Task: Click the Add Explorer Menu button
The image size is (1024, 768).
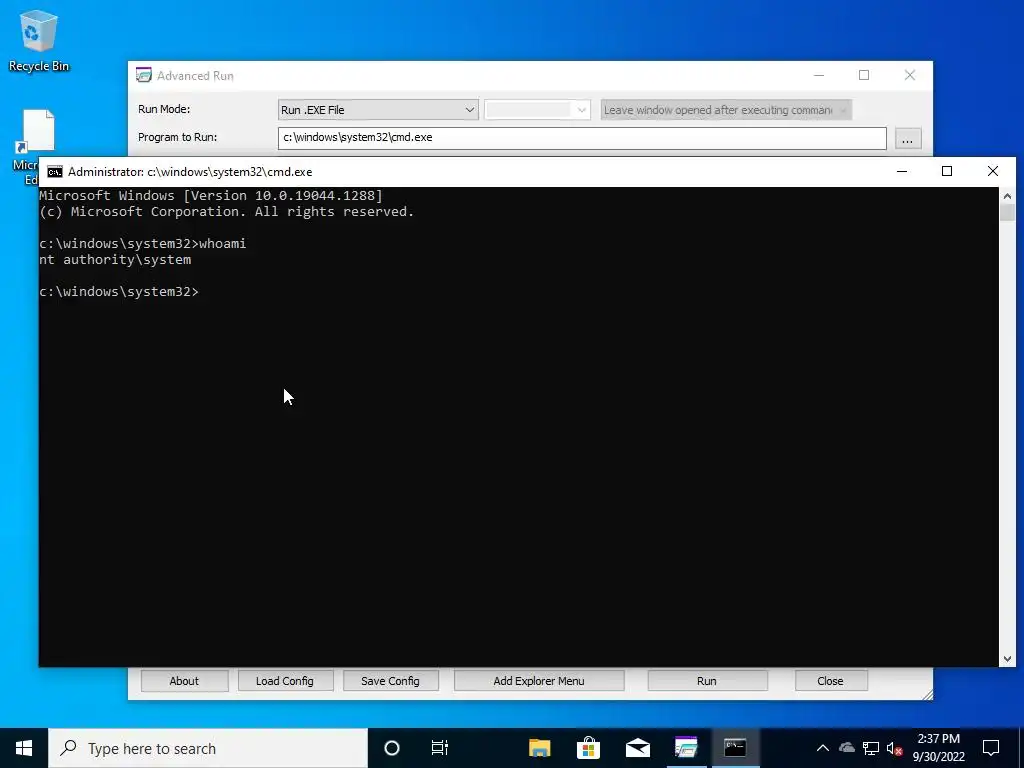Action: click(x=539, y=680)
